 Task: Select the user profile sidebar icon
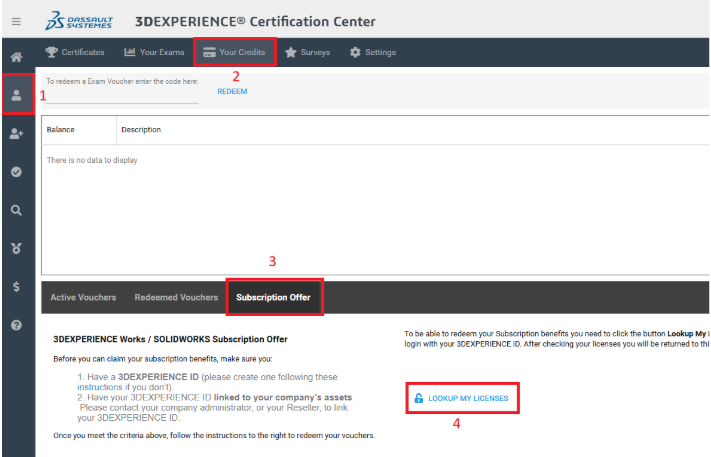pyautogui.click(x=17, y=95)
